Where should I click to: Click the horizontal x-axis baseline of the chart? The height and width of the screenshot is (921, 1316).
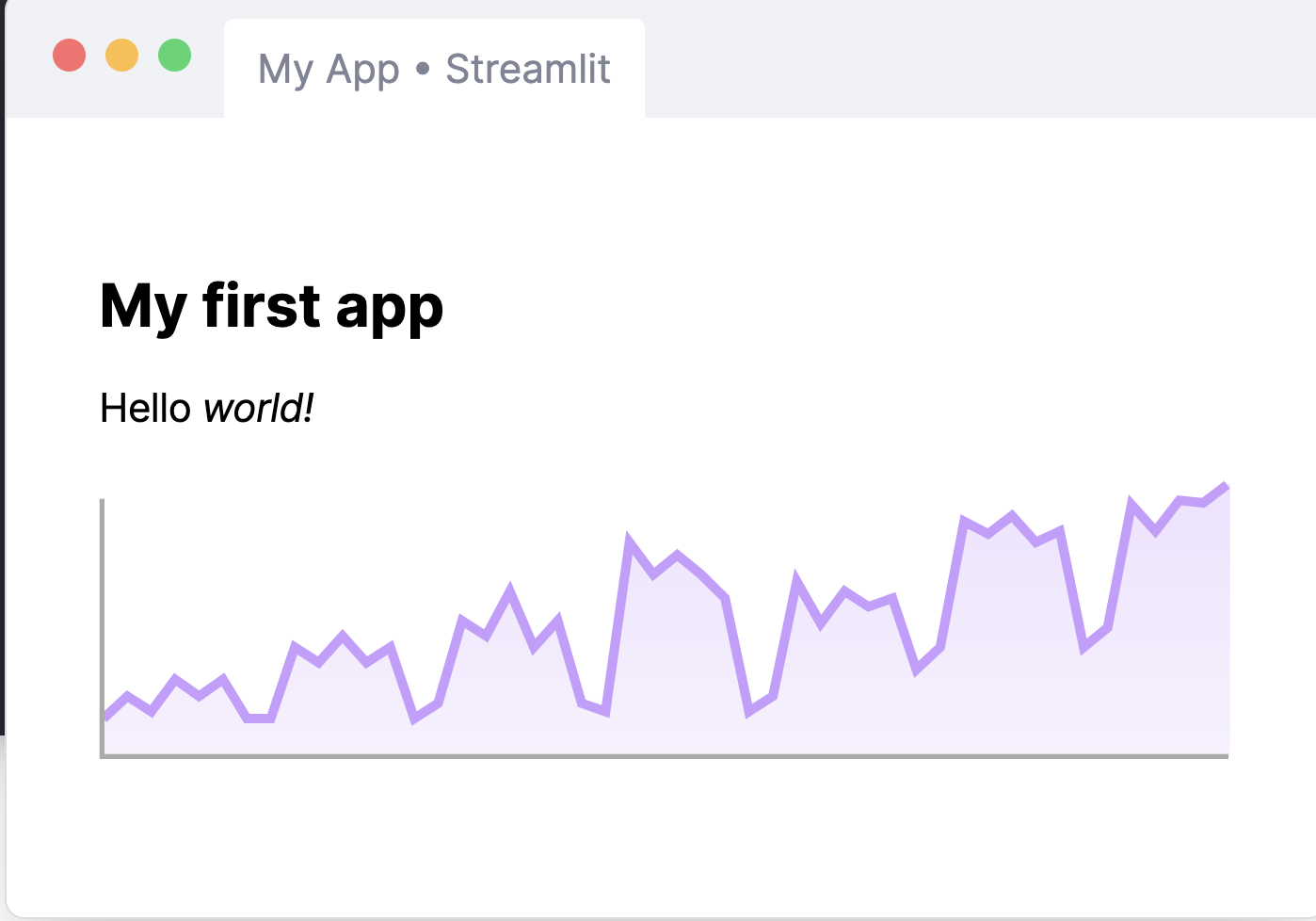point(665,755)
